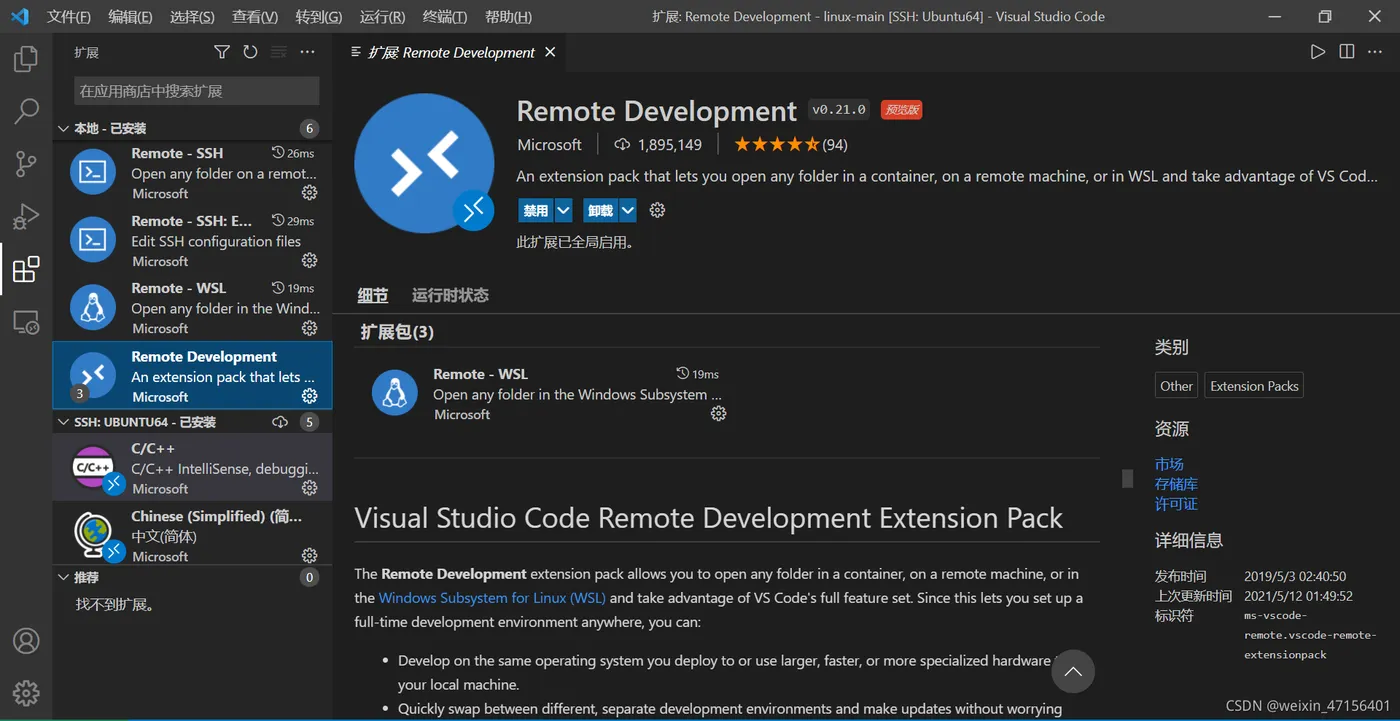Viewport: 1400px width, 721px height.
Task: Open extensions panel more actions menu
Action: [x=307, y=52]
